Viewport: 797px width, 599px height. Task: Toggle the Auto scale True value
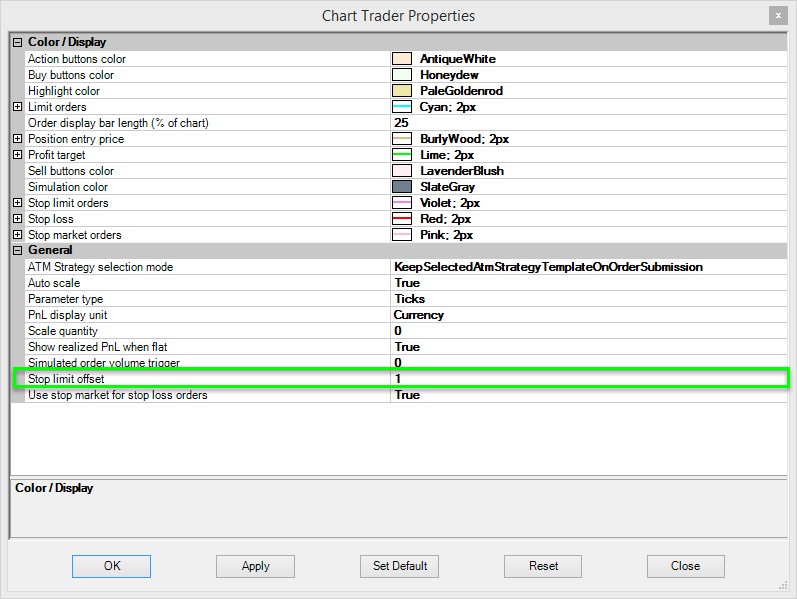[588, 283]
